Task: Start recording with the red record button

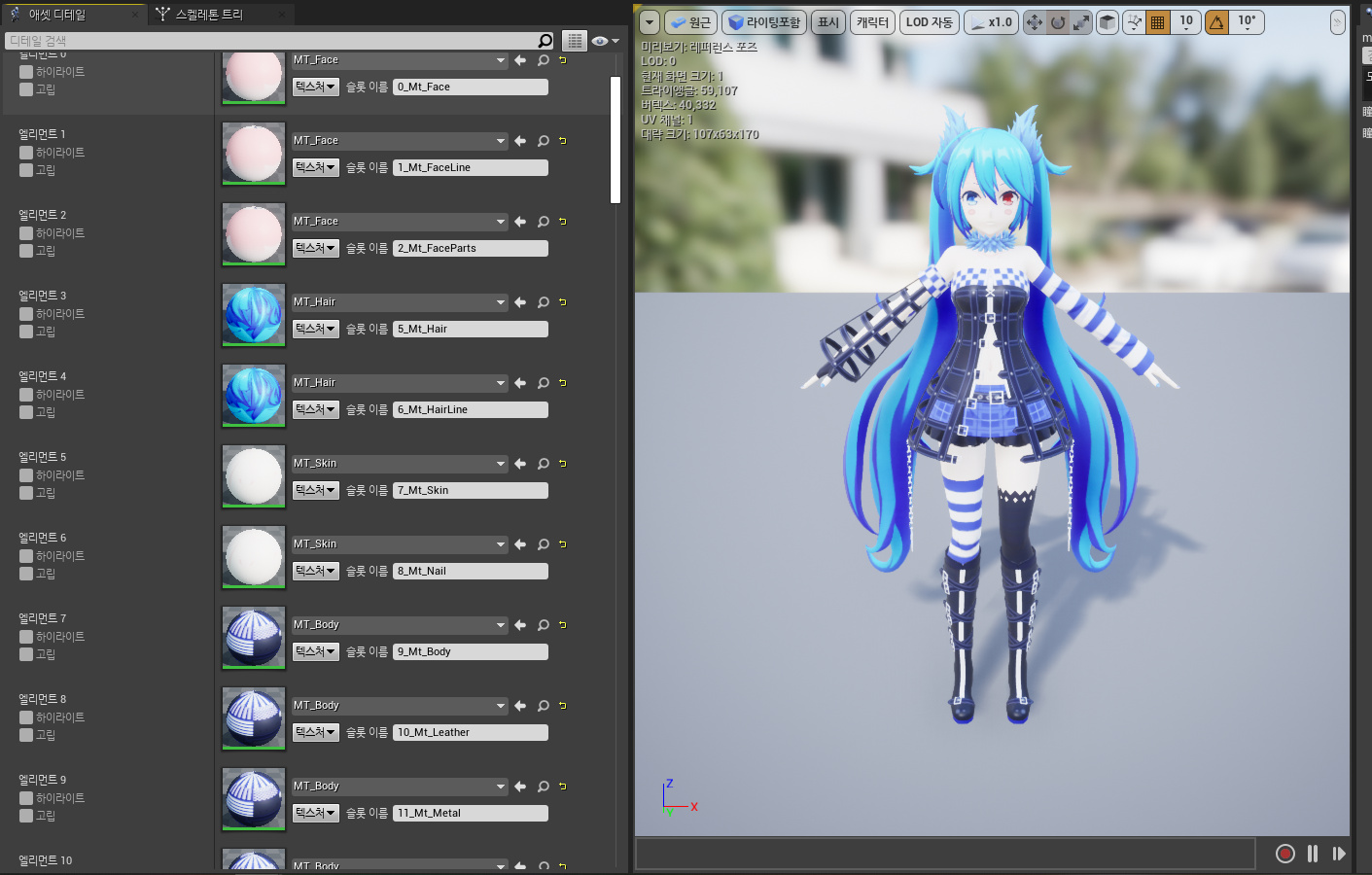Action: (1285, 854)
